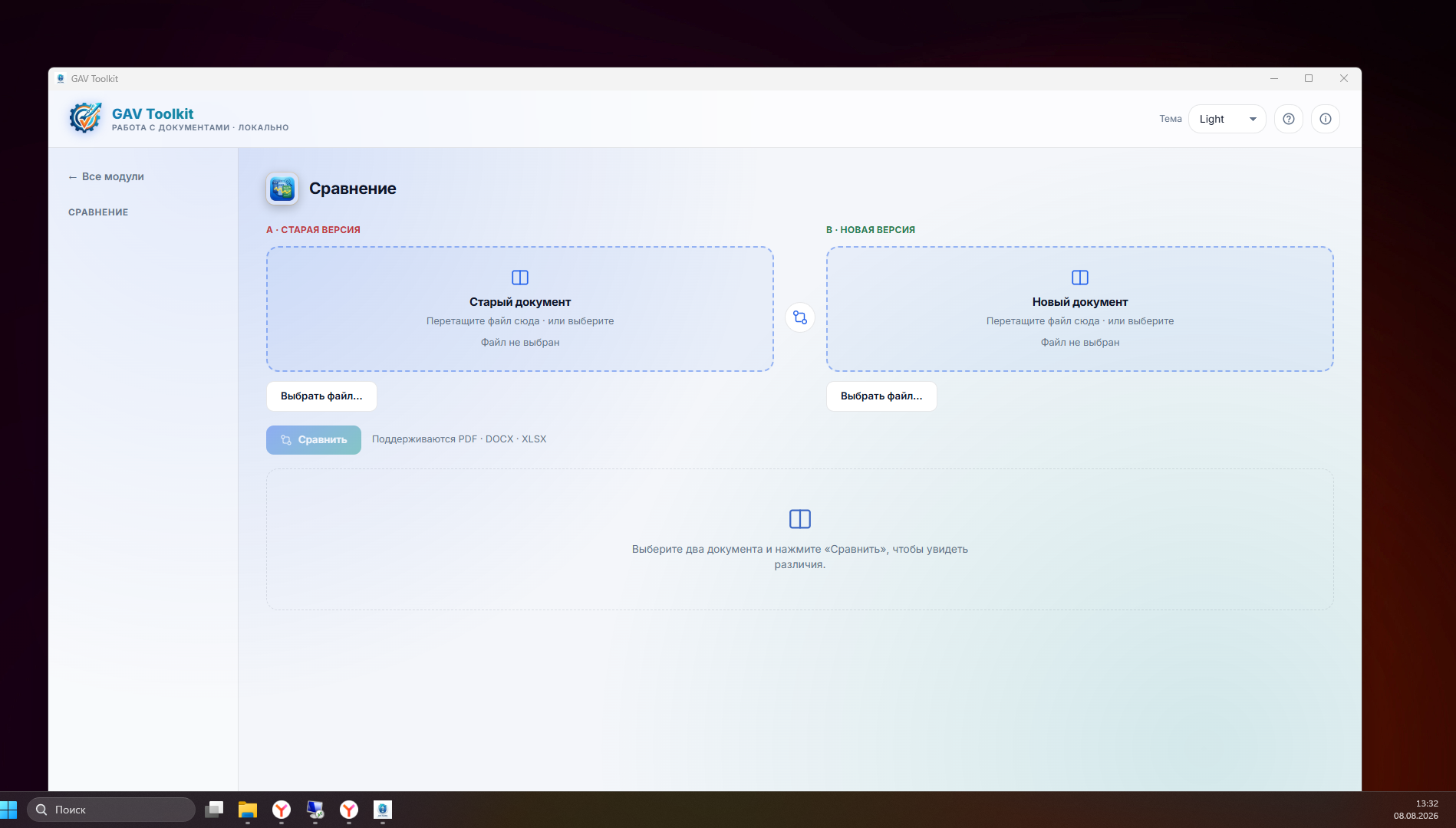This screenshot has width=1456, height=828.
Task: Click the 'A · СТАРАЯ ВЕРСИЯ' label
Action: pyautogui.click(x=313, y=230)
